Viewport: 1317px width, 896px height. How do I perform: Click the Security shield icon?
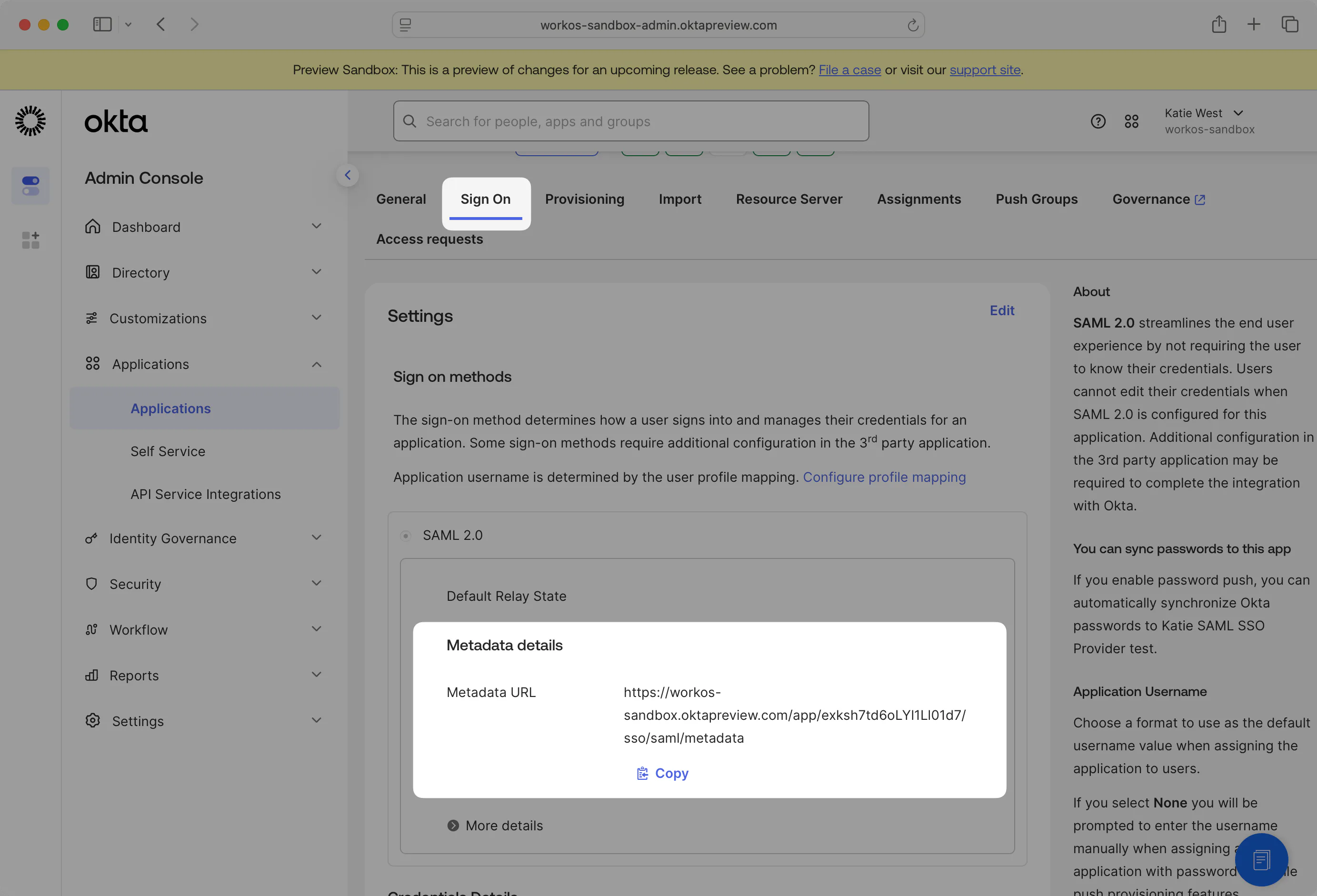click(x=91, y=584)
